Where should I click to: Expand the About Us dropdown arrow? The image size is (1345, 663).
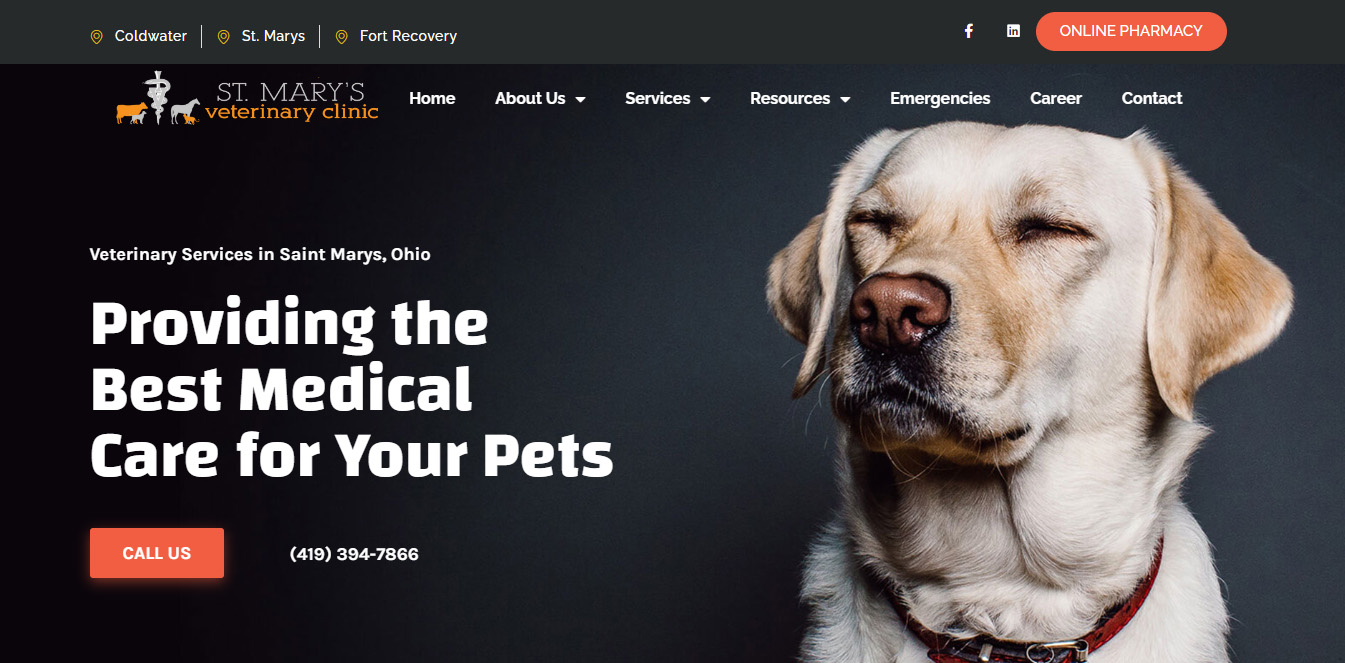[581, 99]
